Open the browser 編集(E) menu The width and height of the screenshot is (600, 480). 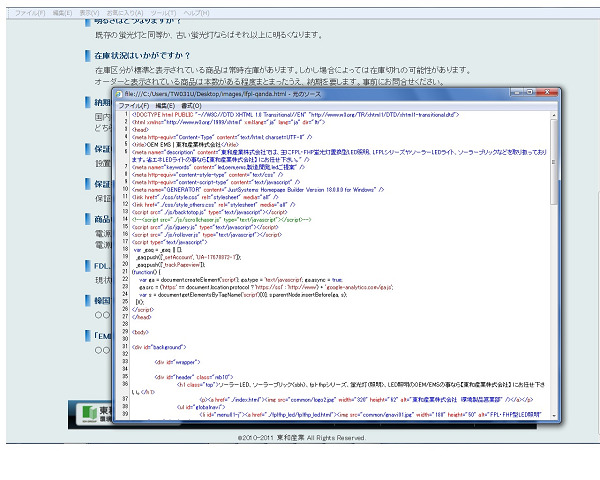(62, 13)
